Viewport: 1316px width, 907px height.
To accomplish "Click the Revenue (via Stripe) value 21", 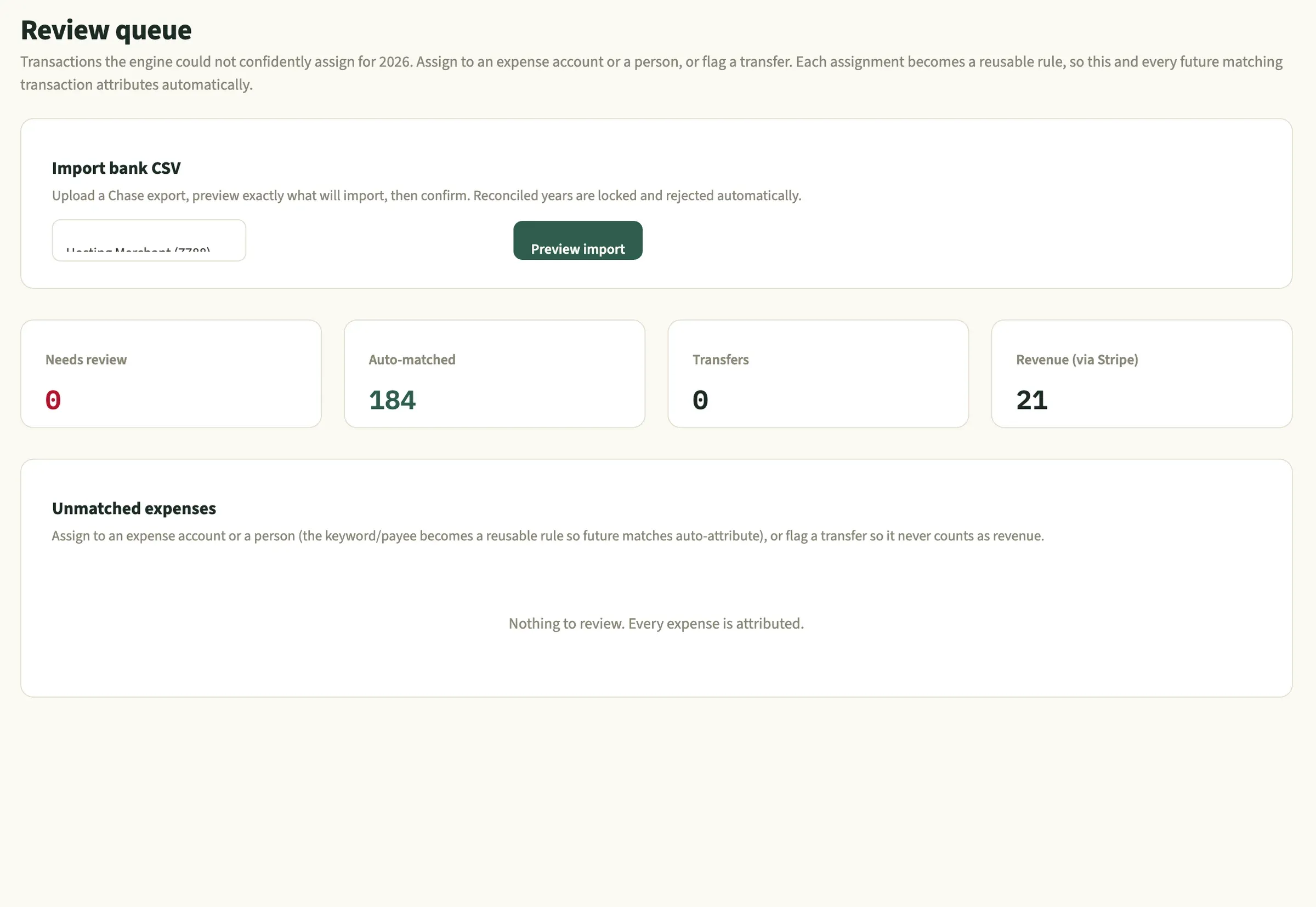I will pos(1032,400).
